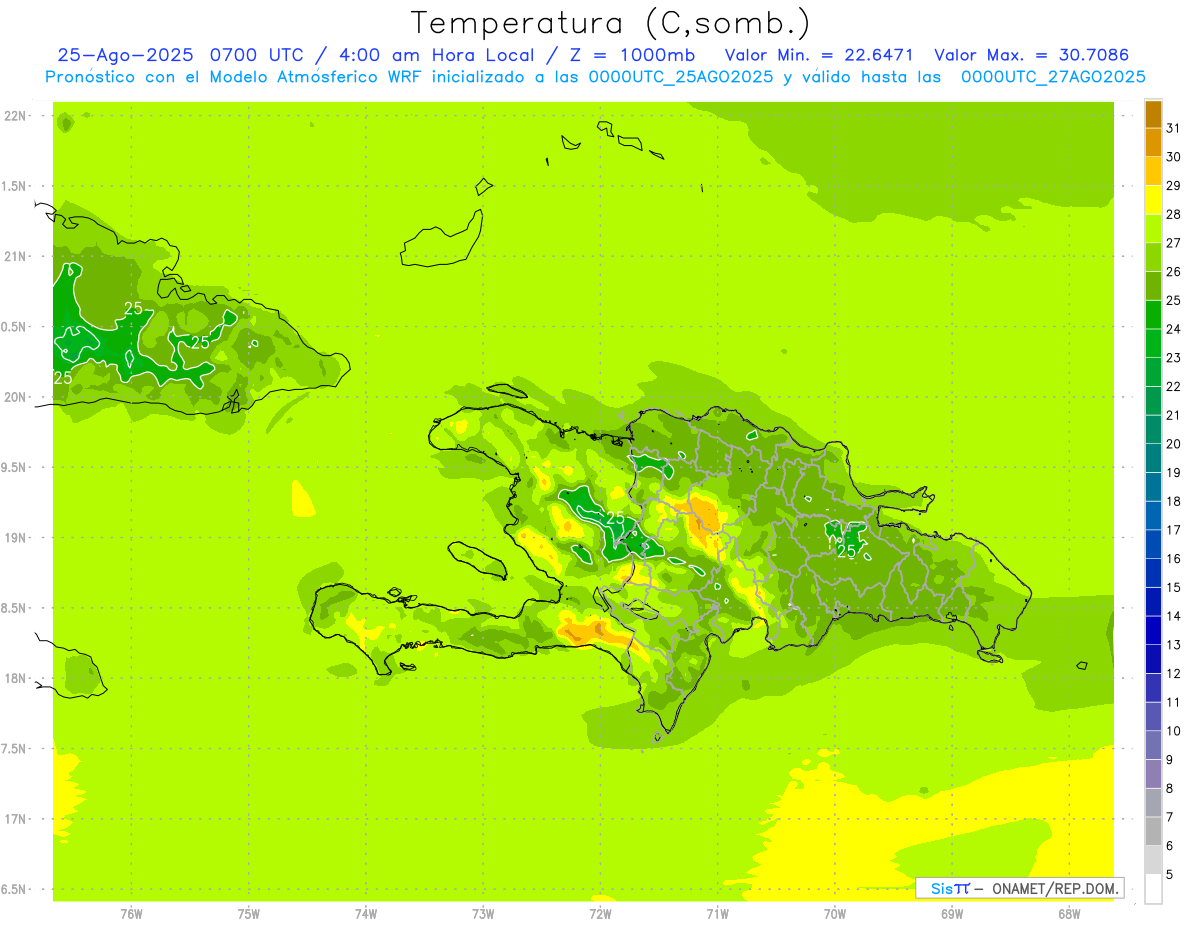
Task: Click "0000UTC_27AGO2025" valid-until time in subtitle
Action: pyautogui.click(x=1052, y=77)
